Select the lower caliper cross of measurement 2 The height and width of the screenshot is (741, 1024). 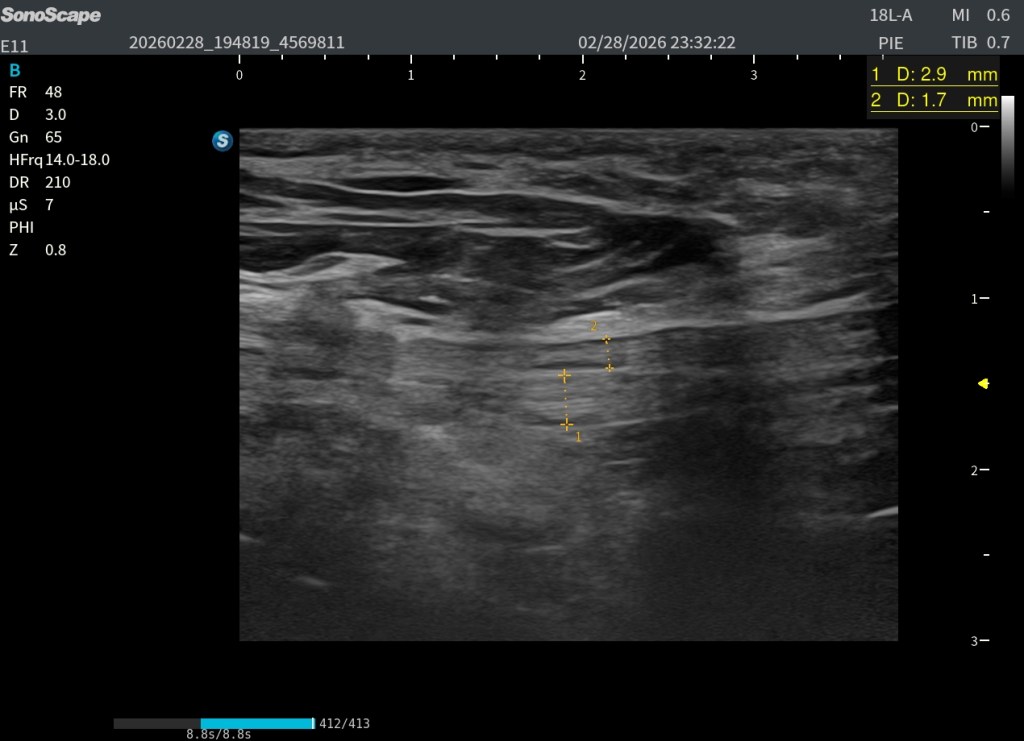(x=609, y=367)
